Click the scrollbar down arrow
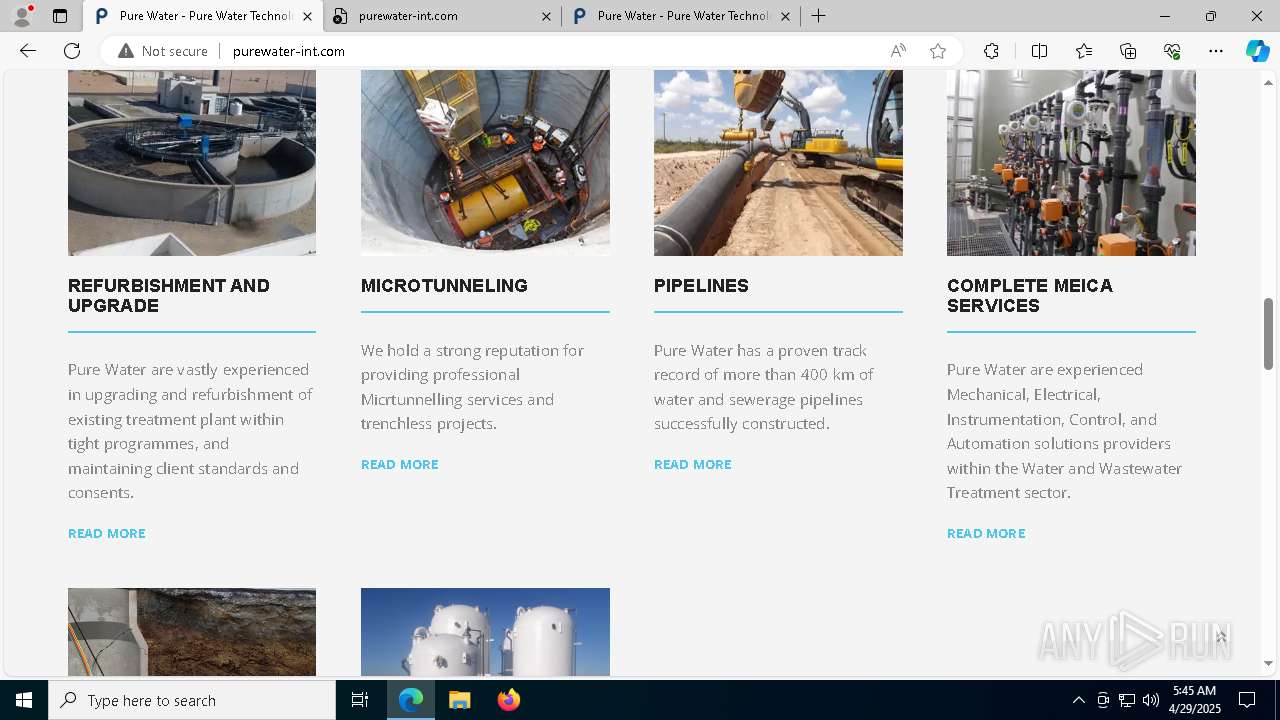The image size is (1280, 720). click(x=1268, y=663)
